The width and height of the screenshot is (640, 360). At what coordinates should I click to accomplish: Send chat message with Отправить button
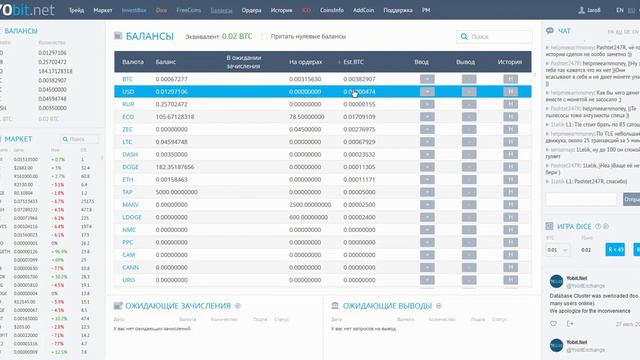coord(631,199)
